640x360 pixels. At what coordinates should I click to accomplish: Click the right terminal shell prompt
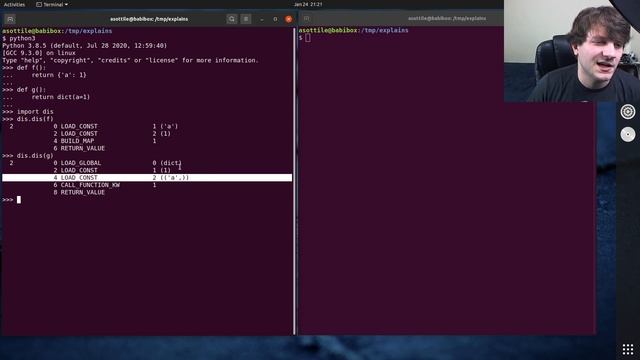point(304,38)
